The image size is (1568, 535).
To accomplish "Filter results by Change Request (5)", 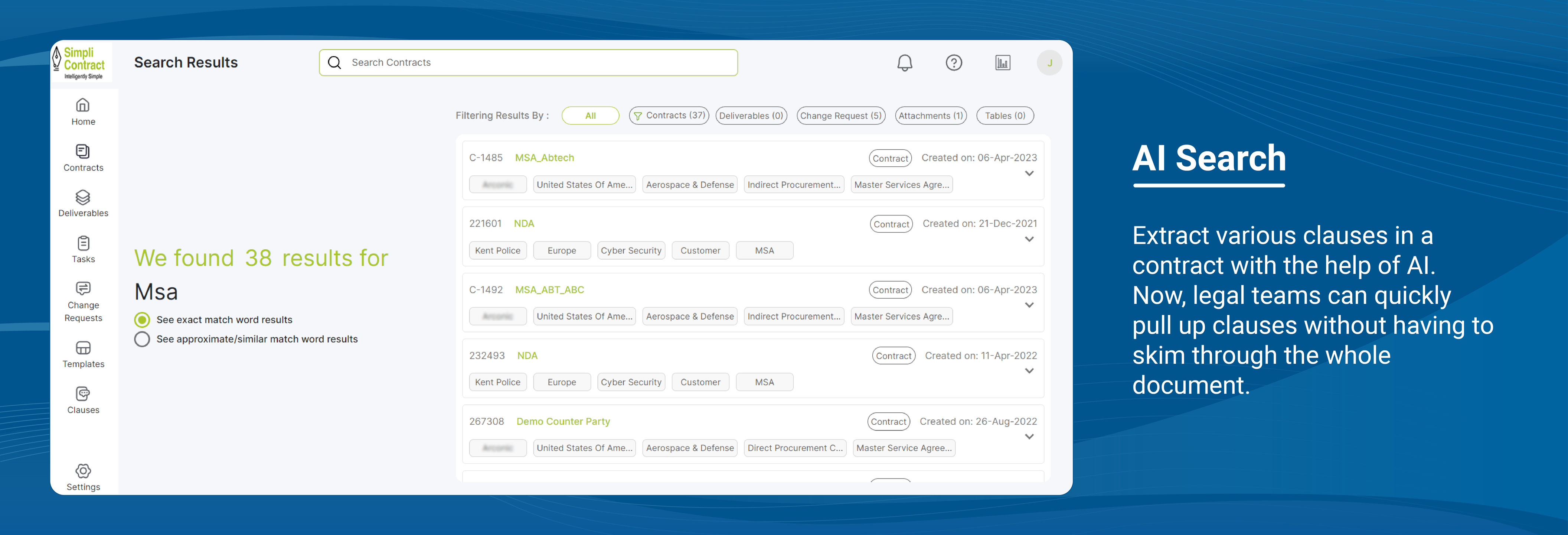I will (x=840, y=116).
